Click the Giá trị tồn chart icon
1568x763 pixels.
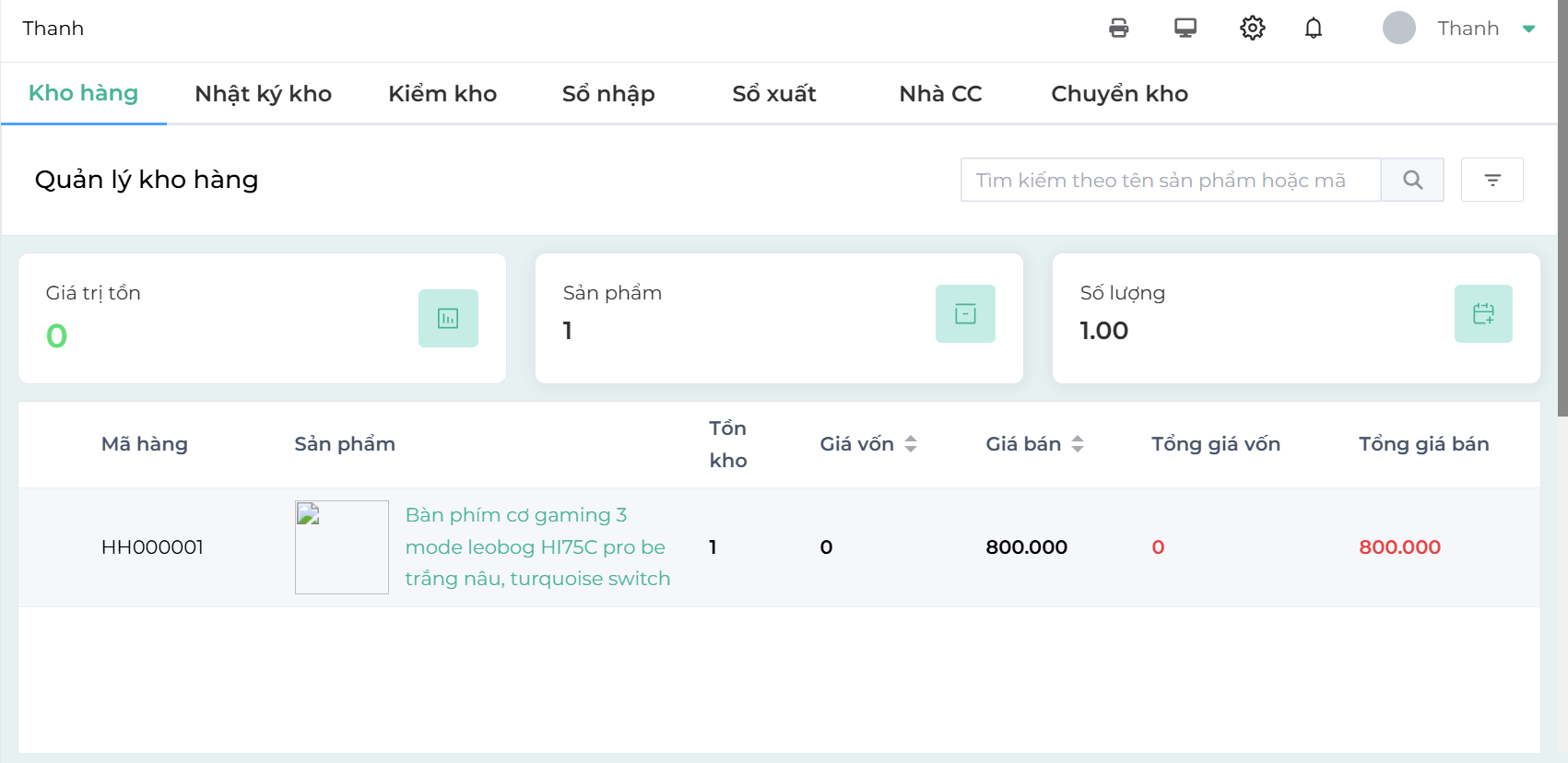[x=448, y=319]
